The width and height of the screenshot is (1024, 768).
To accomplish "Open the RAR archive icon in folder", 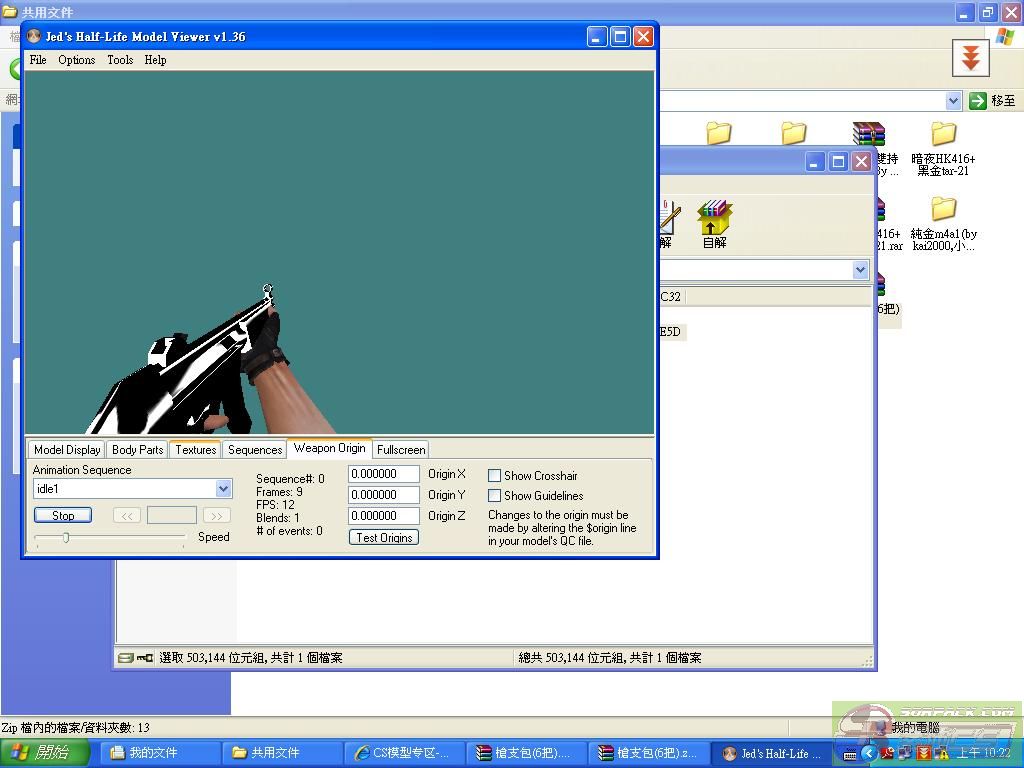I will (868, 134).
